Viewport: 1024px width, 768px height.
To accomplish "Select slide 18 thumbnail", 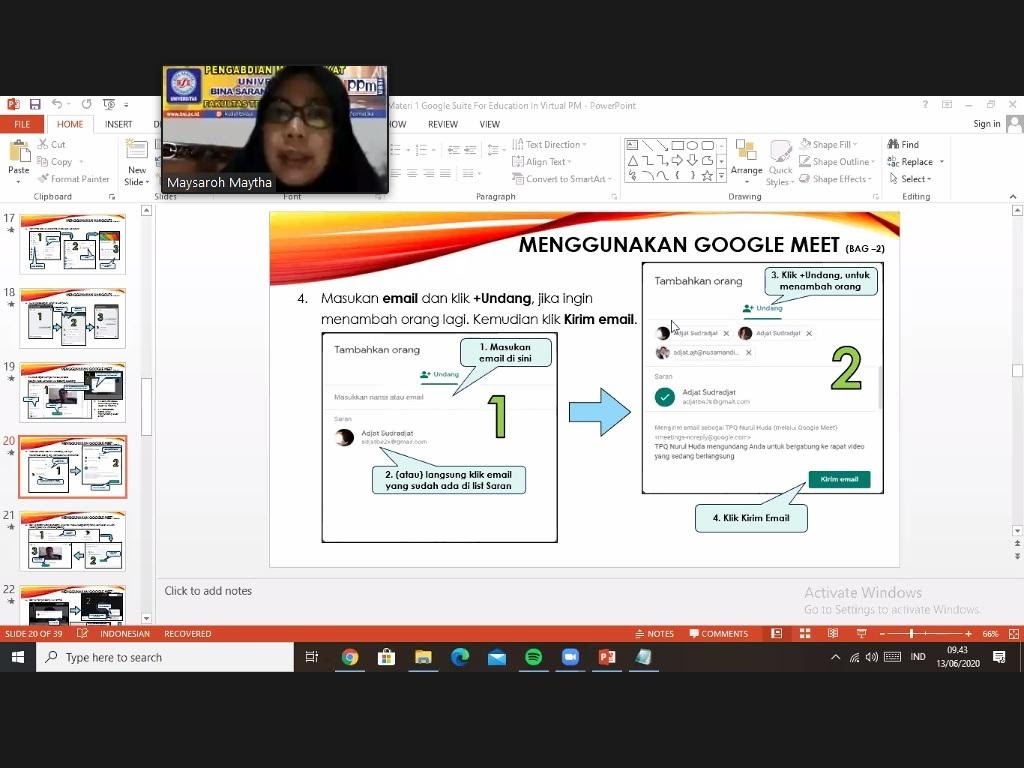I will pos(72,318).
